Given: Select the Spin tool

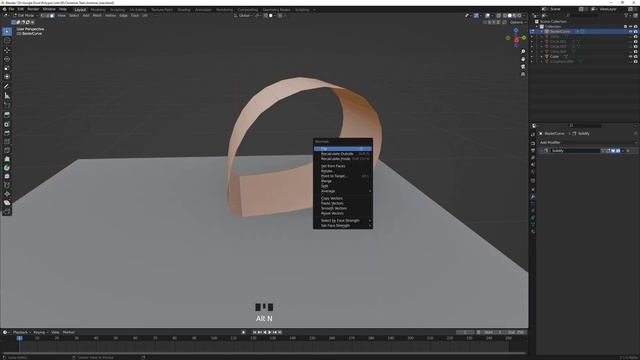Looking at the screenshot, I should [x=7, y=168].
